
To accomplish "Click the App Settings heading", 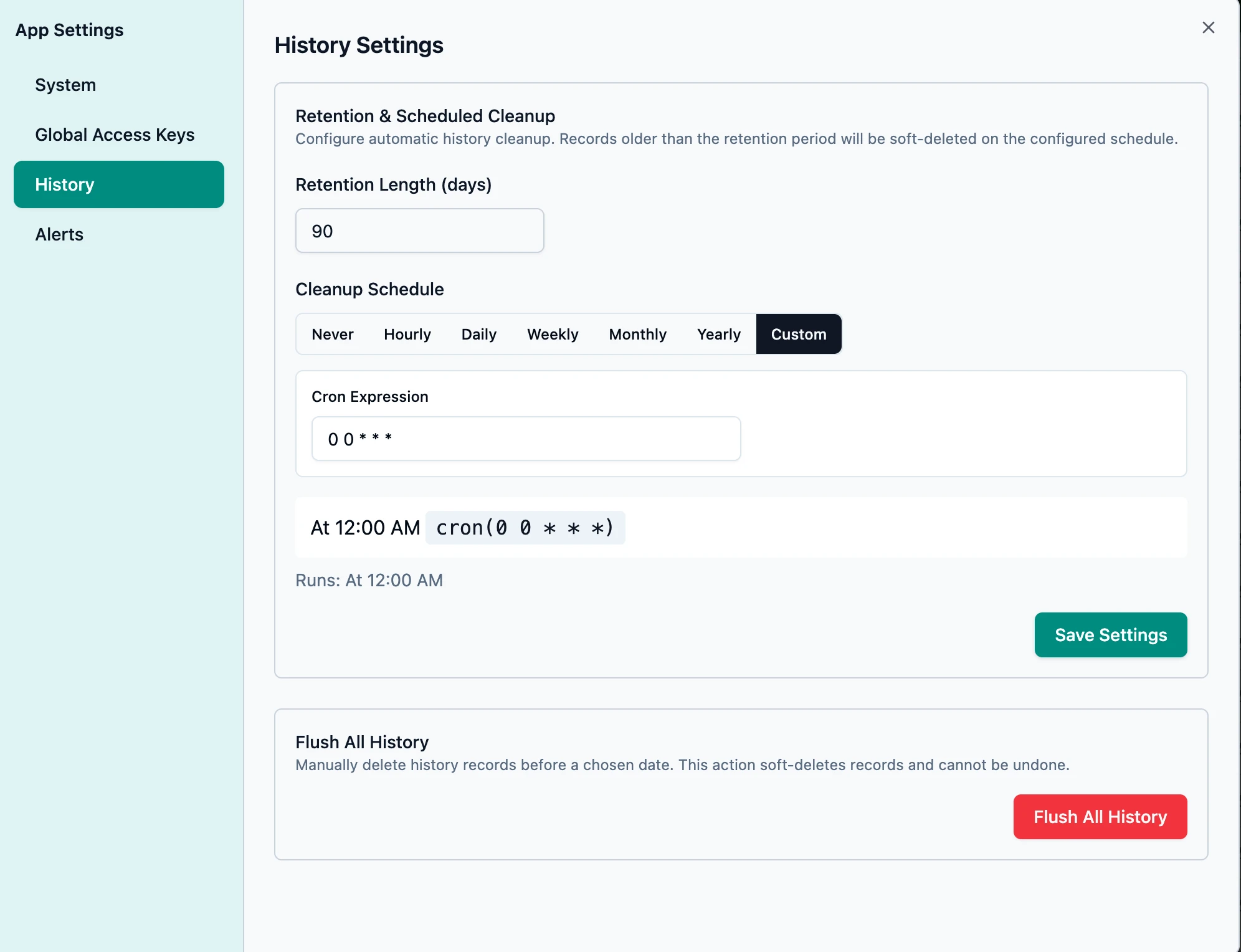I will 69,29.
